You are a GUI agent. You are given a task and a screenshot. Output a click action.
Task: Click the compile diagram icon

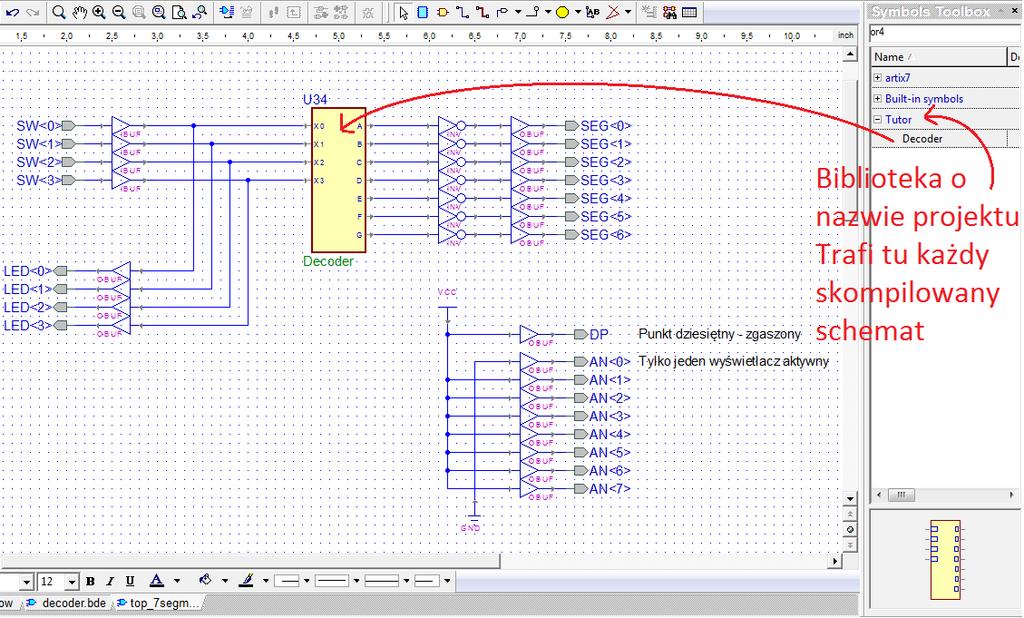(x=225, y=12)
